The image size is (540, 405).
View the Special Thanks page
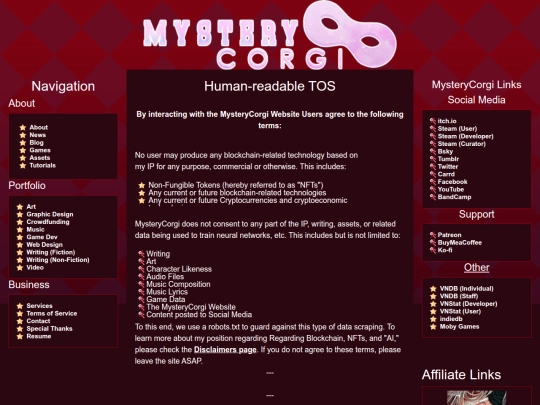click(x=49, y=329)
